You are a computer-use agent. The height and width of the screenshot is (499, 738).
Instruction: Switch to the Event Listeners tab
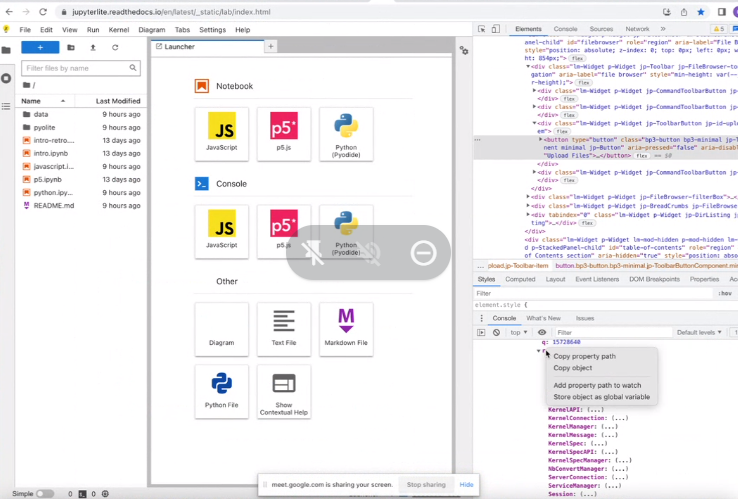[597, 279]
